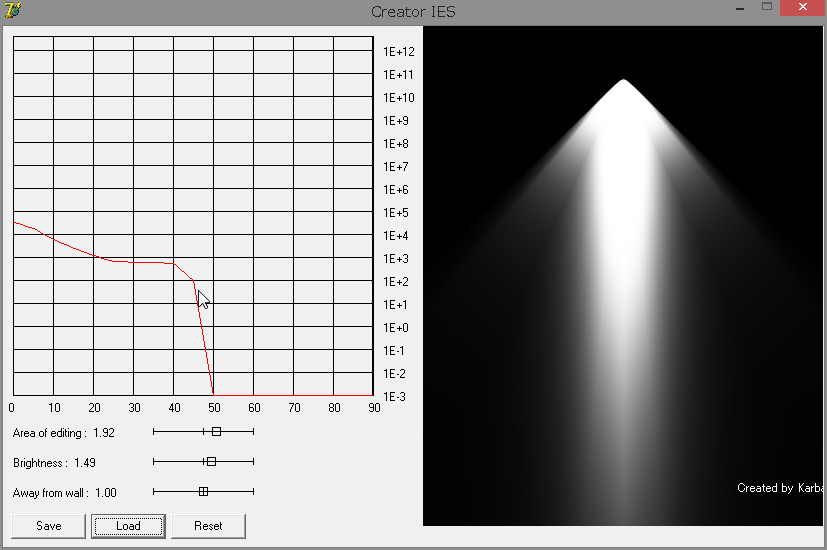The width and height of the screenshot is (827, 550).
Task: Click the '70' angle axis label
Action: pos(294,408)
